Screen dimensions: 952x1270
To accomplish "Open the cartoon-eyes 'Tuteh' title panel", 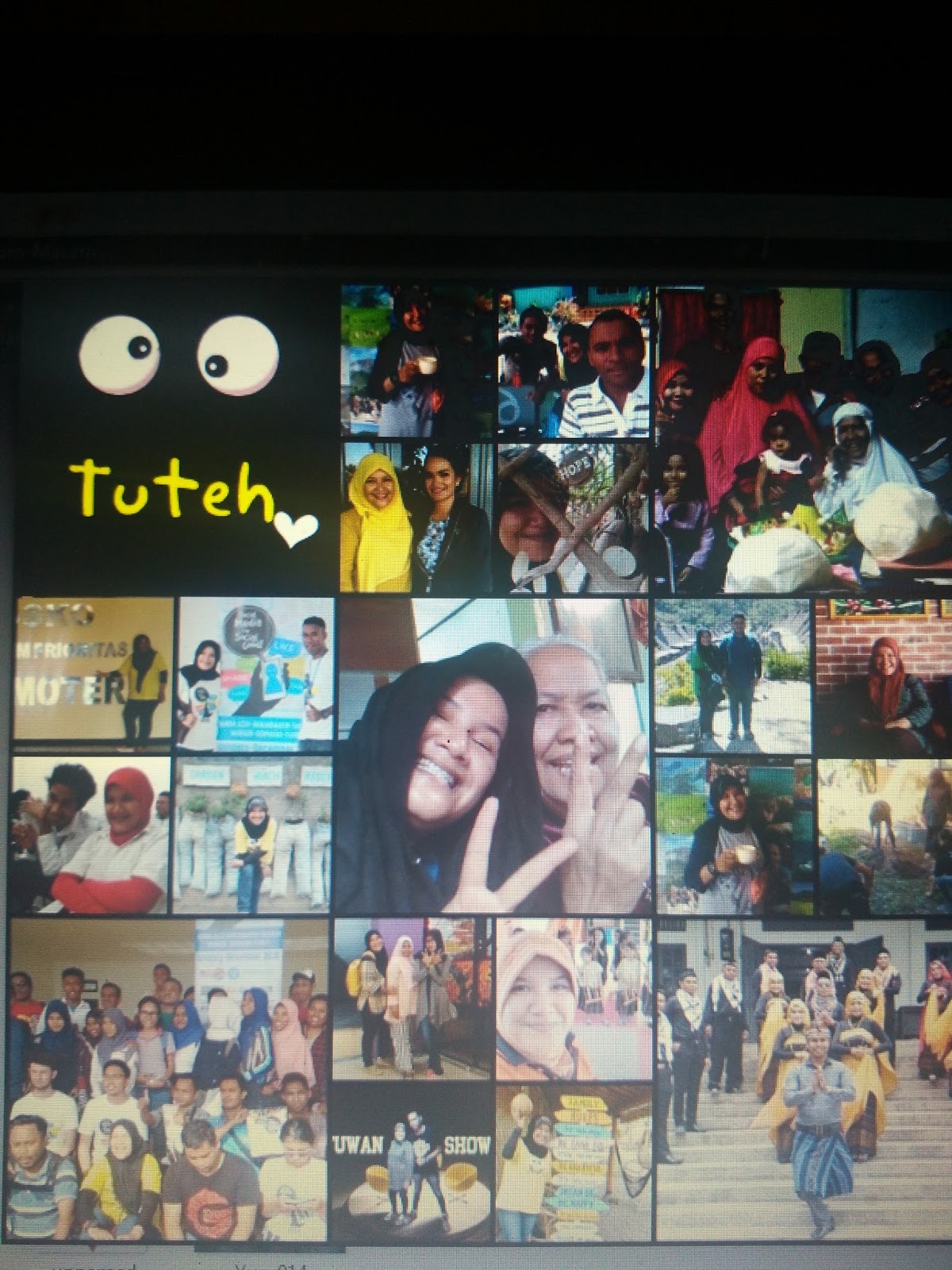I will point(176,437).
